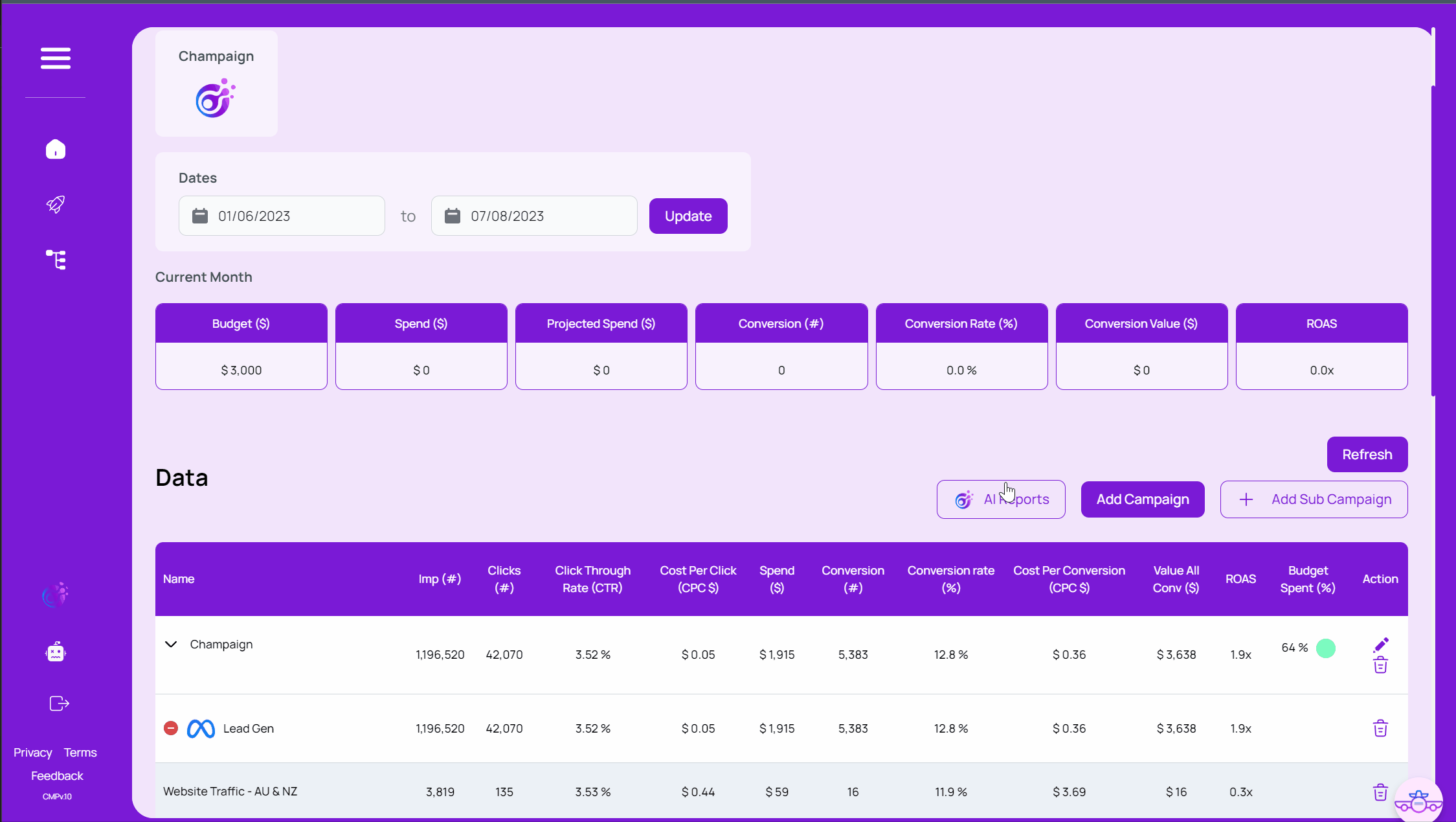Open the home dashboard icon

point(55,150)
